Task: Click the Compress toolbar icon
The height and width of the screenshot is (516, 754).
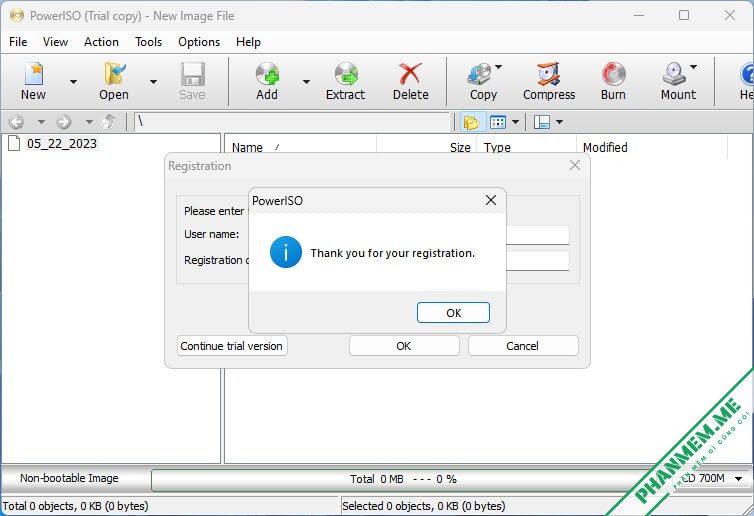Action: [549, 75]
